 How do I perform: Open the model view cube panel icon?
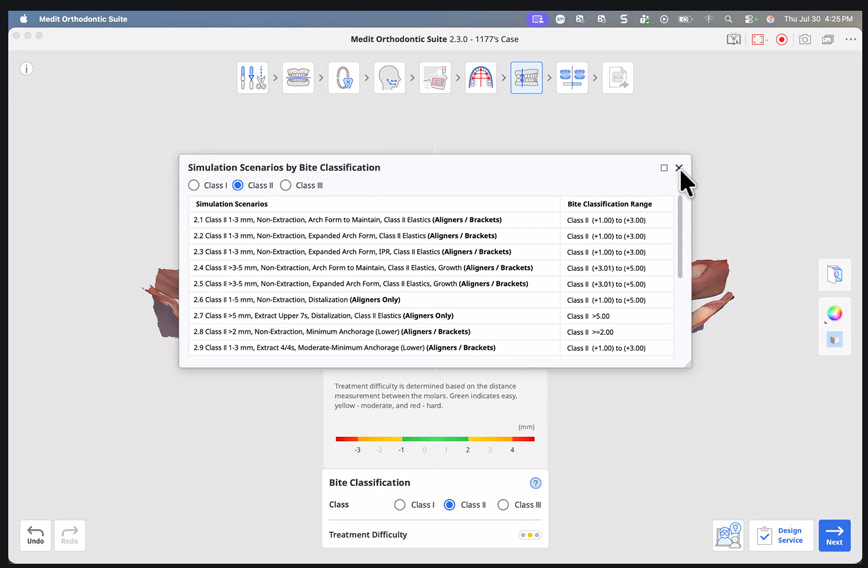[x=834, y=275]
